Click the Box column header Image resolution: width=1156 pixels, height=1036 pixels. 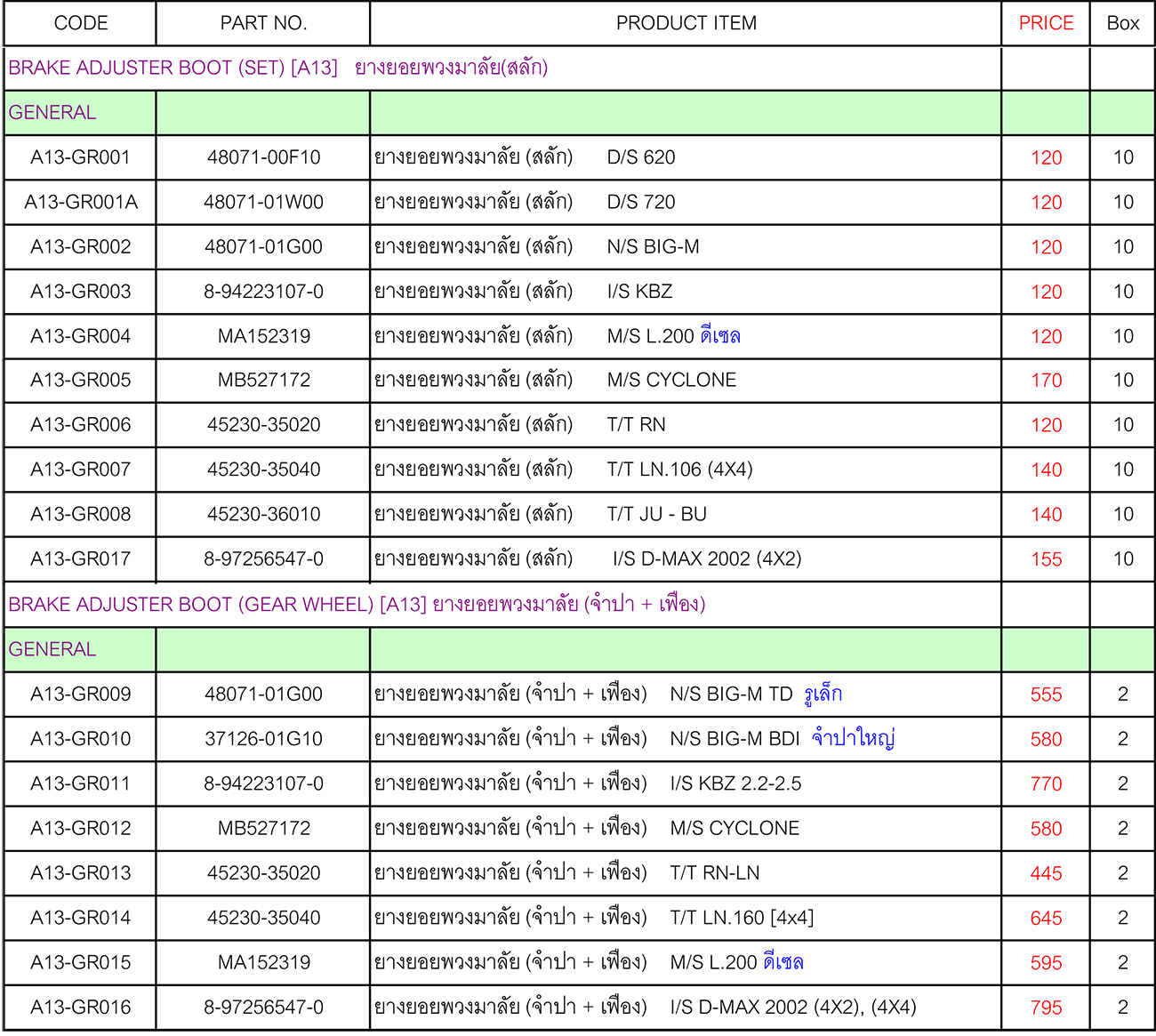point(1123,23)
